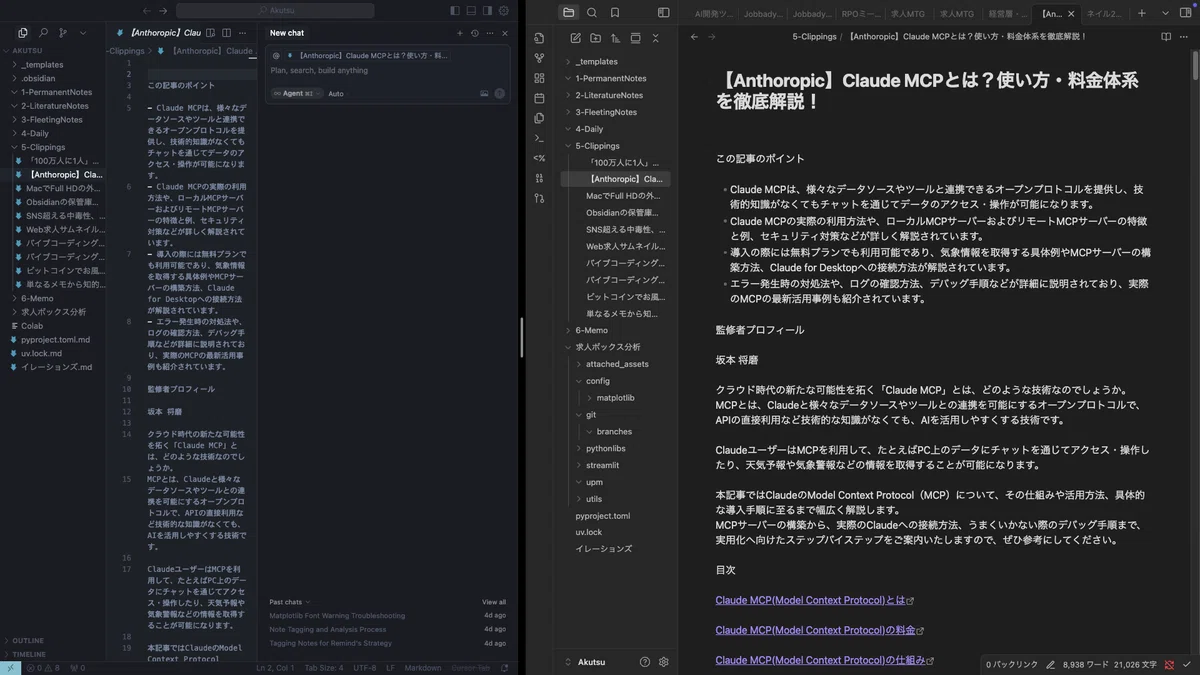The height and width of the screenshot is (675, 1200).
Task: Switch to AI開発ツ... tab in Obsidian
Action: (713, 13)
